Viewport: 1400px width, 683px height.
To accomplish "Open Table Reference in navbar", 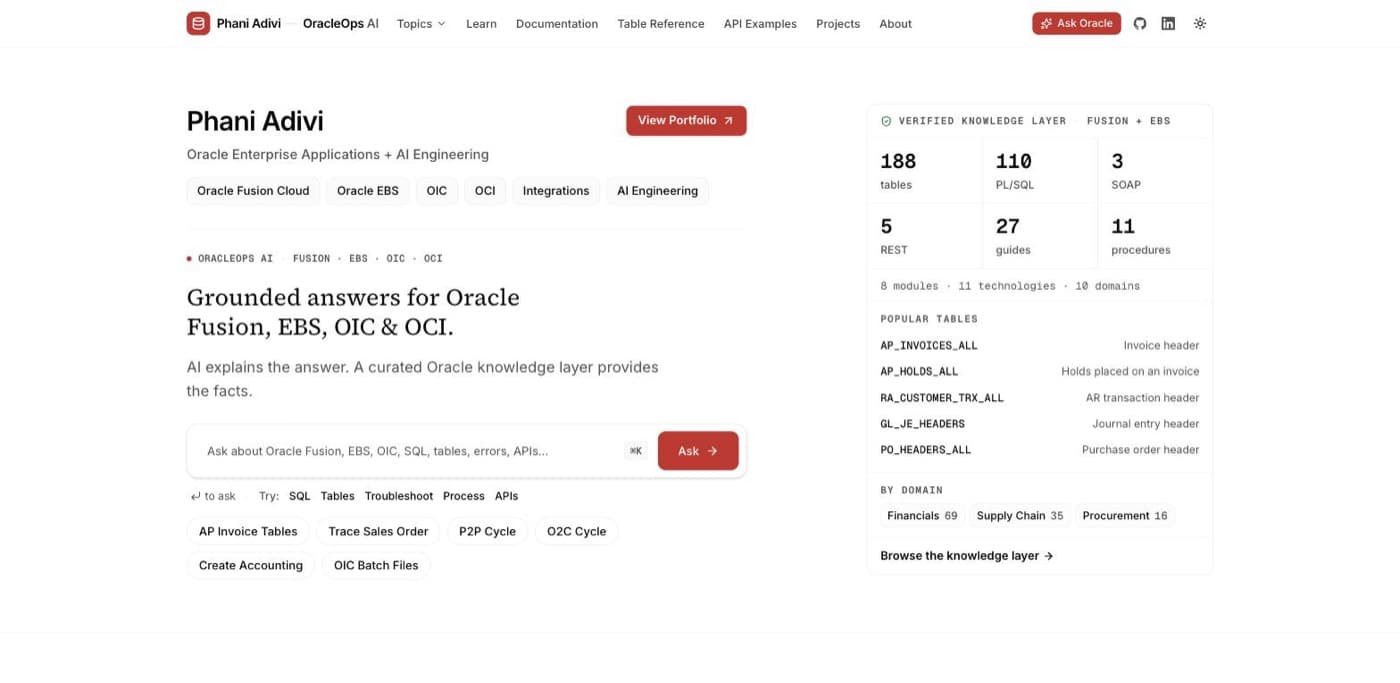I will pos(661,23).
